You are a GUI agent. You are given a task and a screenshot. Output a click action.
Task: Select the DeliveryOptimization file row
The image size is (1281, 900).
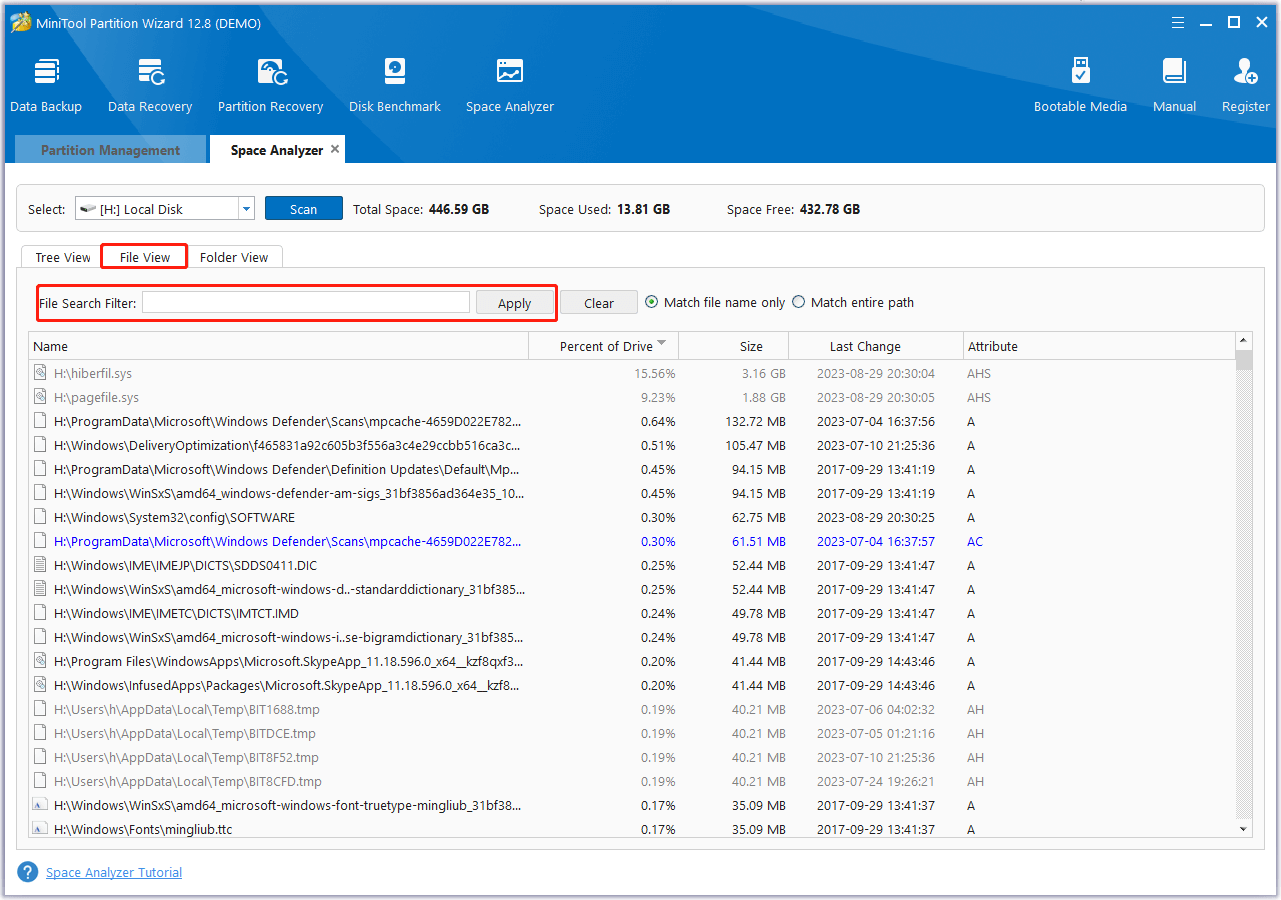(x=632, y=445)
